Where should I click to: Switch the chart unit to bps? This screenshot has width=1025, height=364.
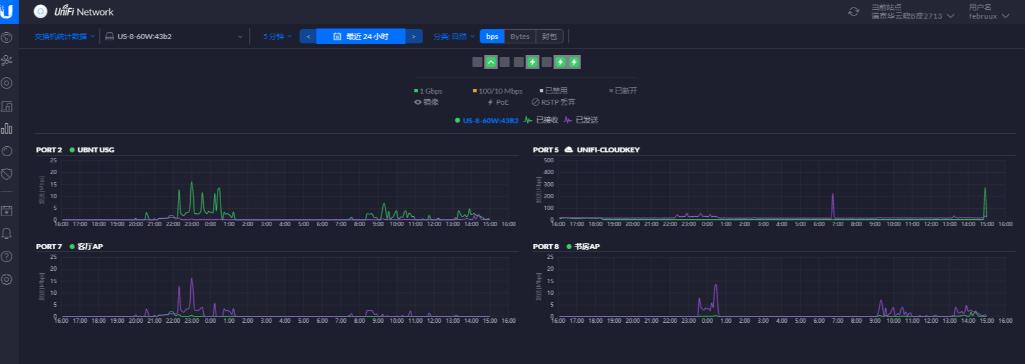click(x=492, y=37)
